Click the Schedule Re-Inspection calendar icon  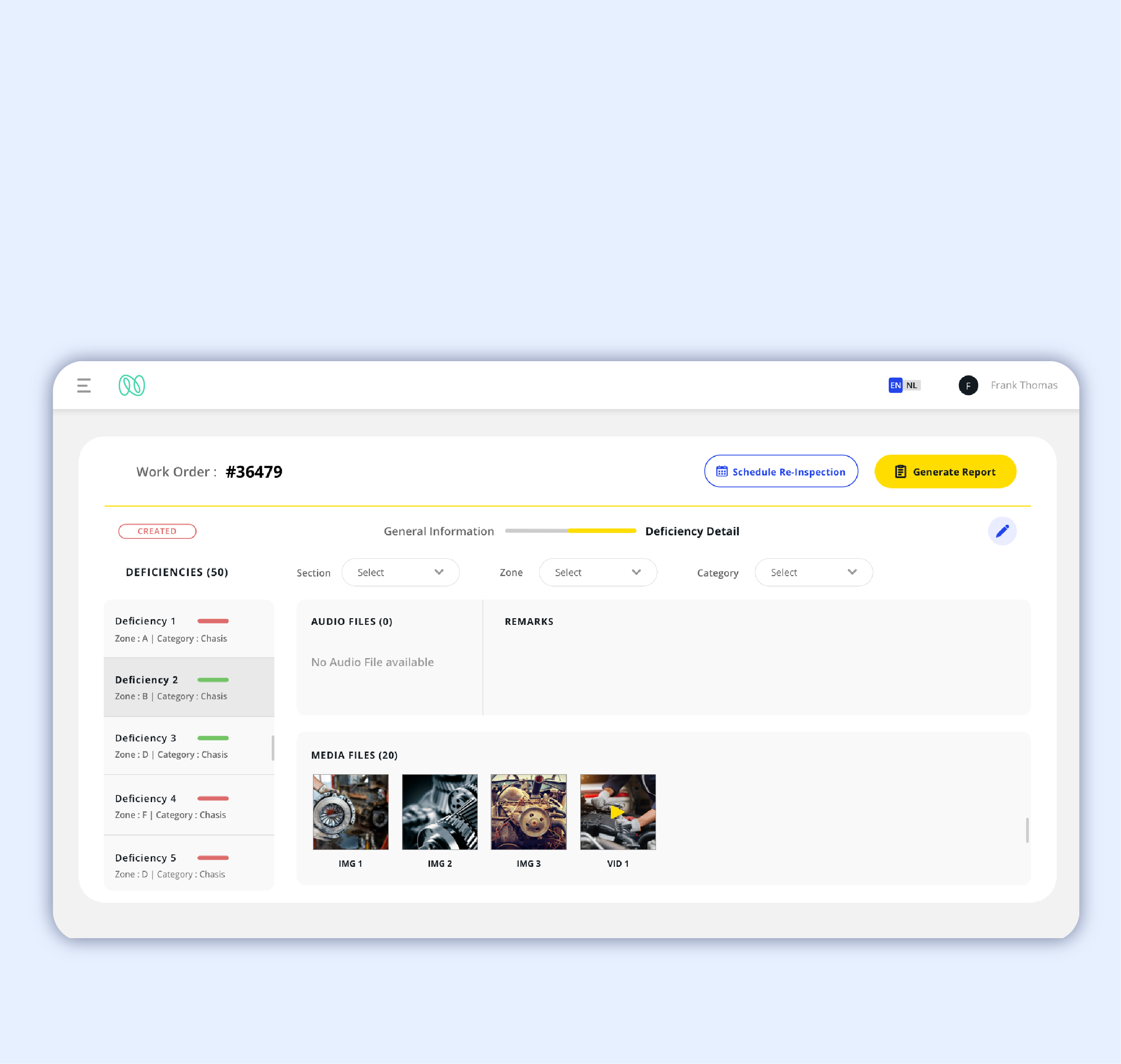point(722,471)
